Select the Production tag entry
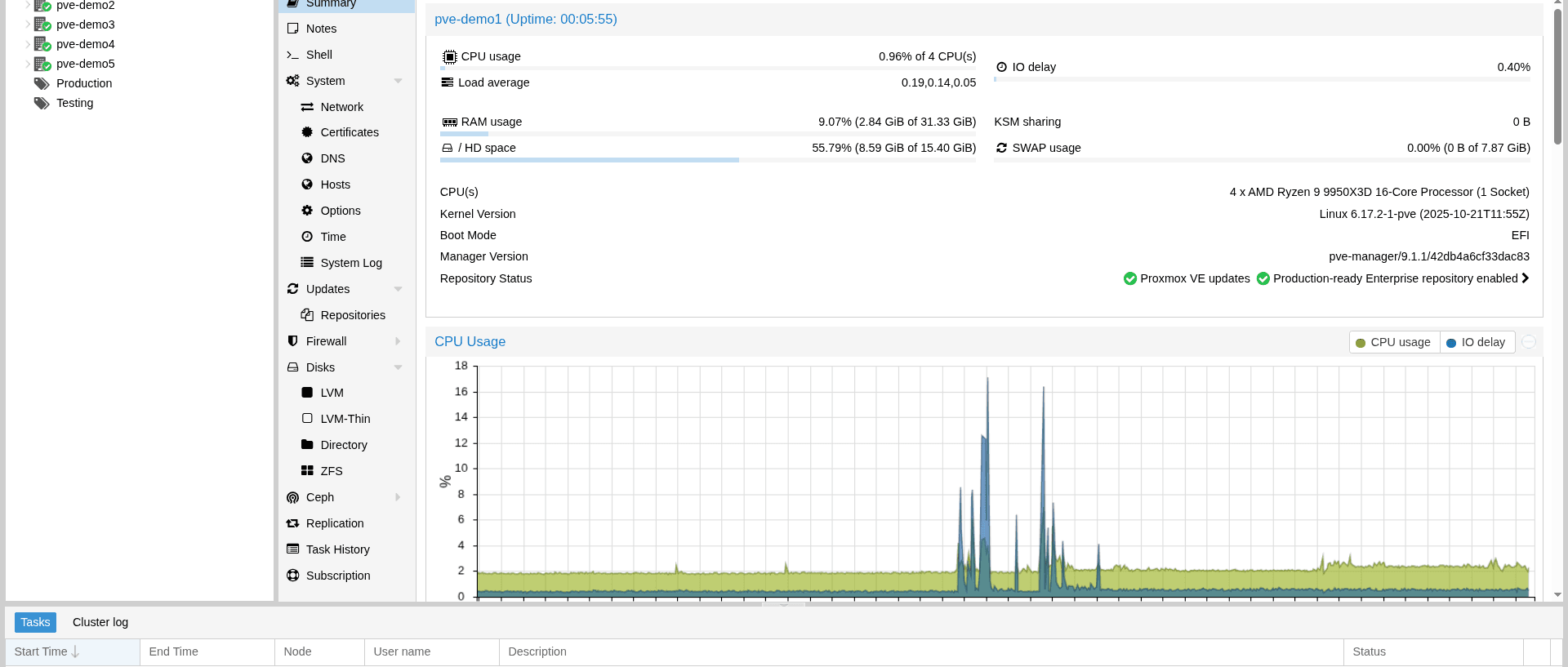This screenshot has width=1568, height=667. click(x=84, y=83)
